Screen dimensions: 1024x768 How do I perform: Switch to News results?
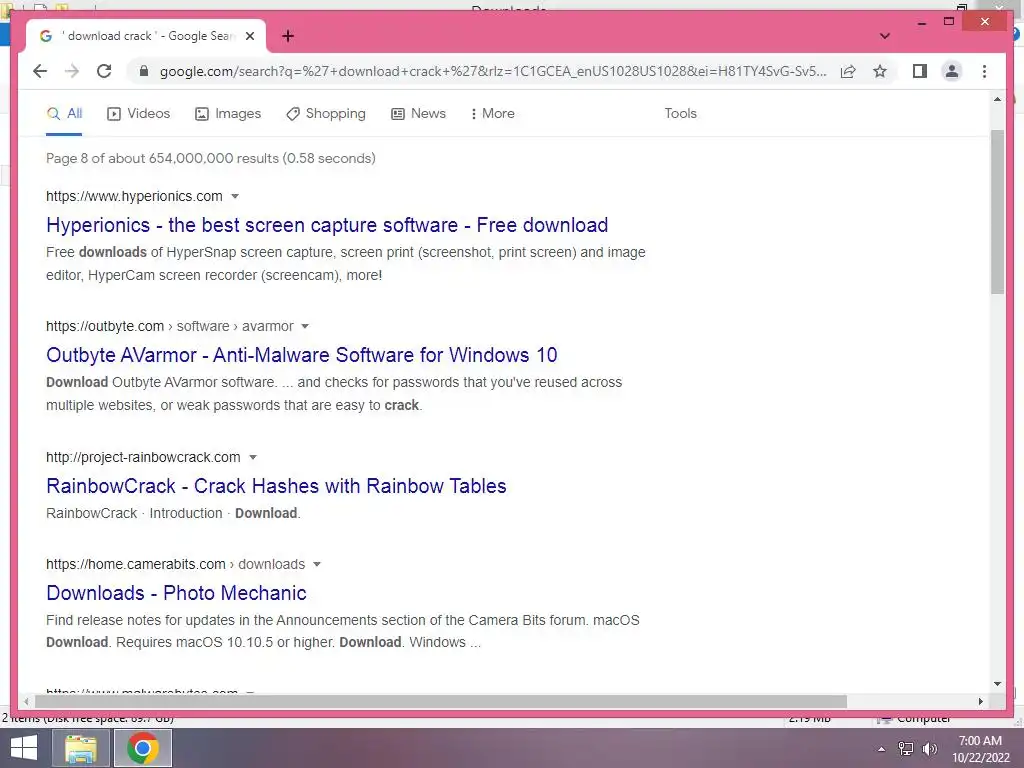point(419,114)
